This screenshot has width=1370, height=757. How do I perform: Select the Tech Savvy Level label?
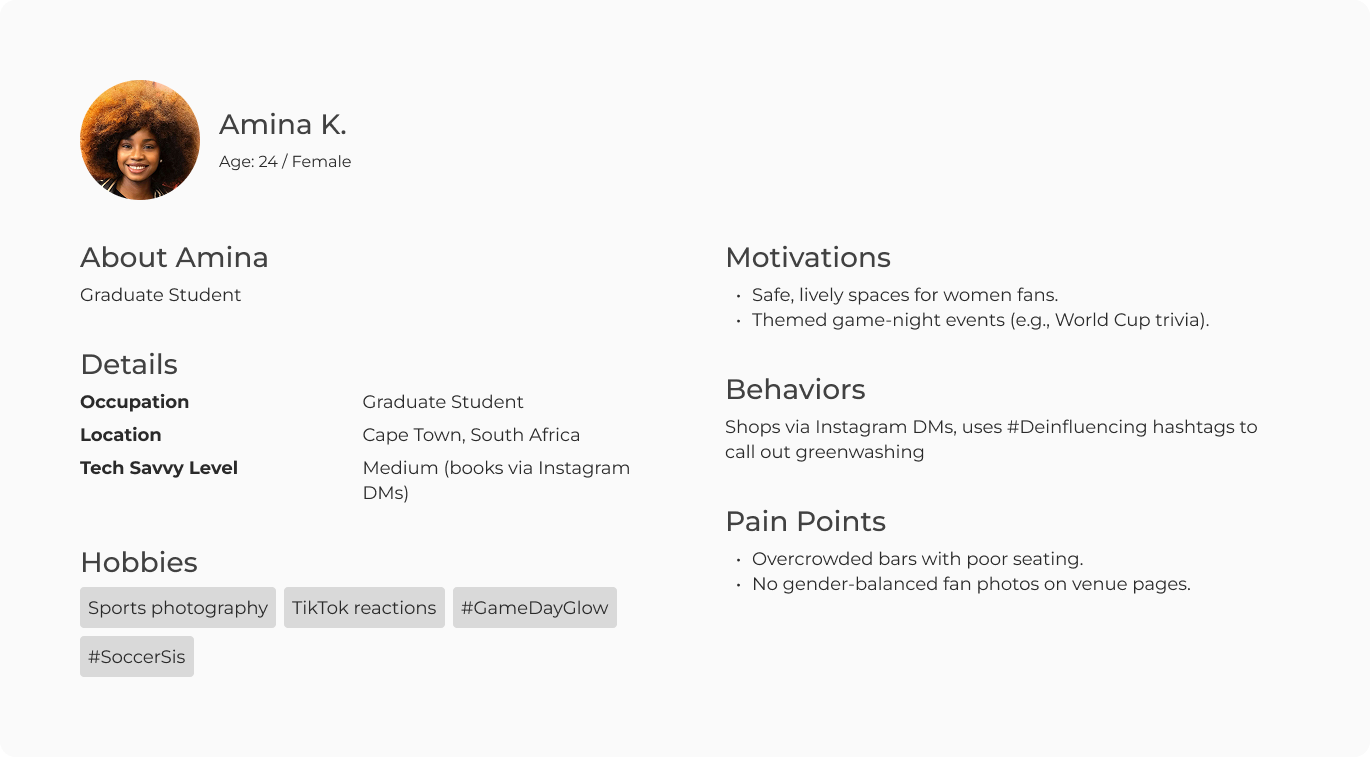[x=159, y=468]
